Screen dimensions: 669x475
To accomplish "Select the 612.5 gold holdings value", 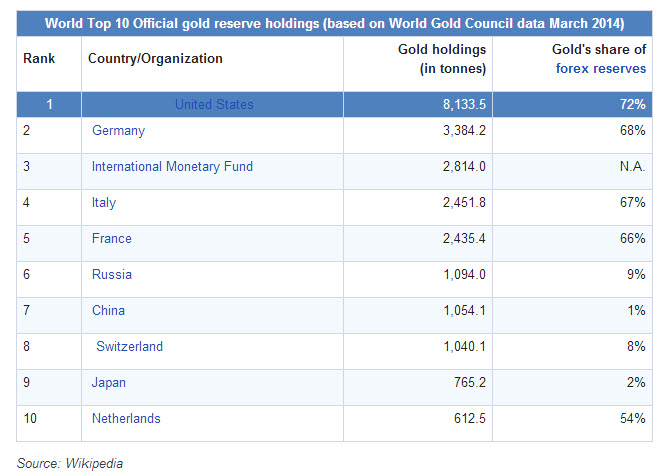I will coord(470,418).
